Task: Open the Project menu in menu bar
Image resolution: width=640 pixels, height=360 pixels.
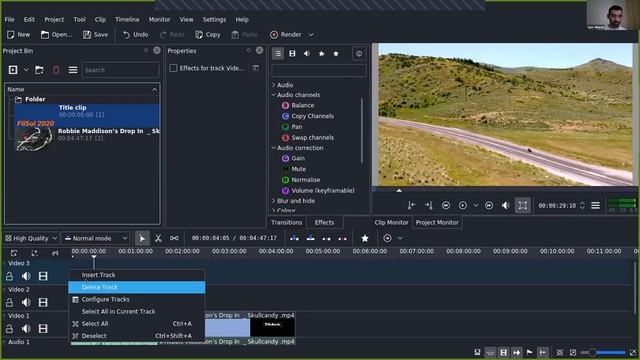Action: [x=54, y=19]
